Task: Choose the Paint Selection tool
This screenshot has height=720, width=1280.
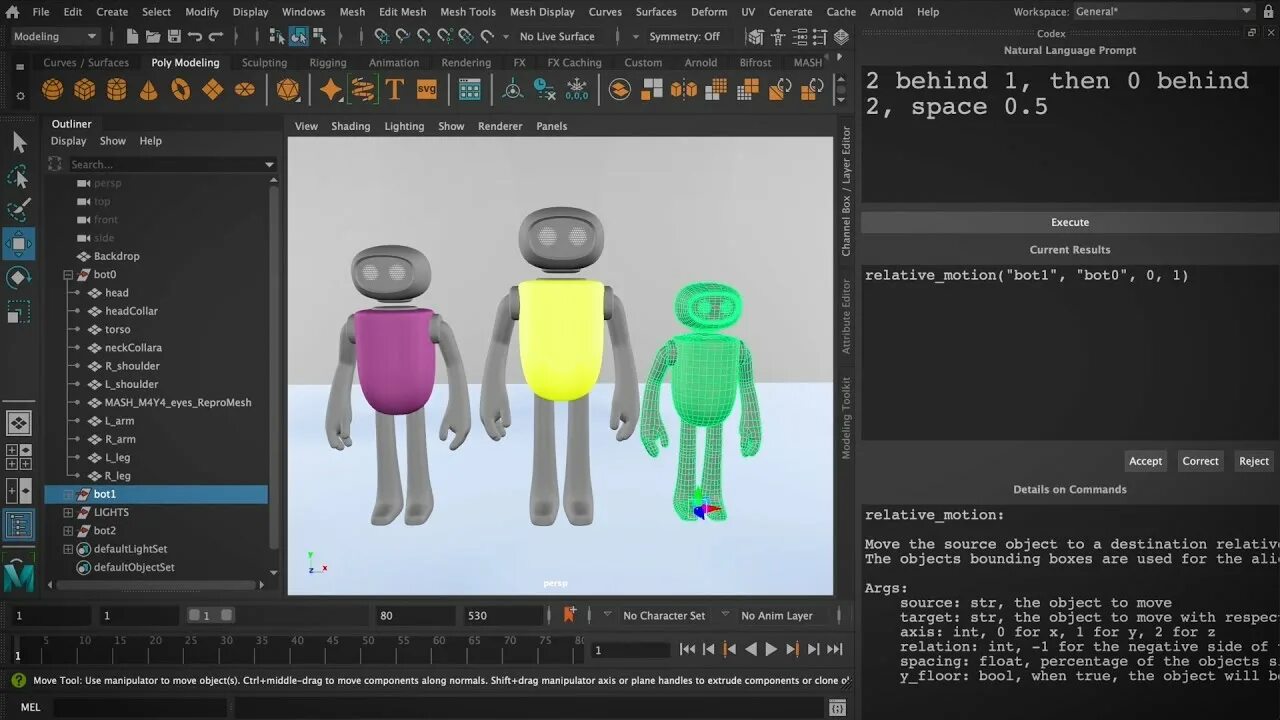Action: click(19, 210)
